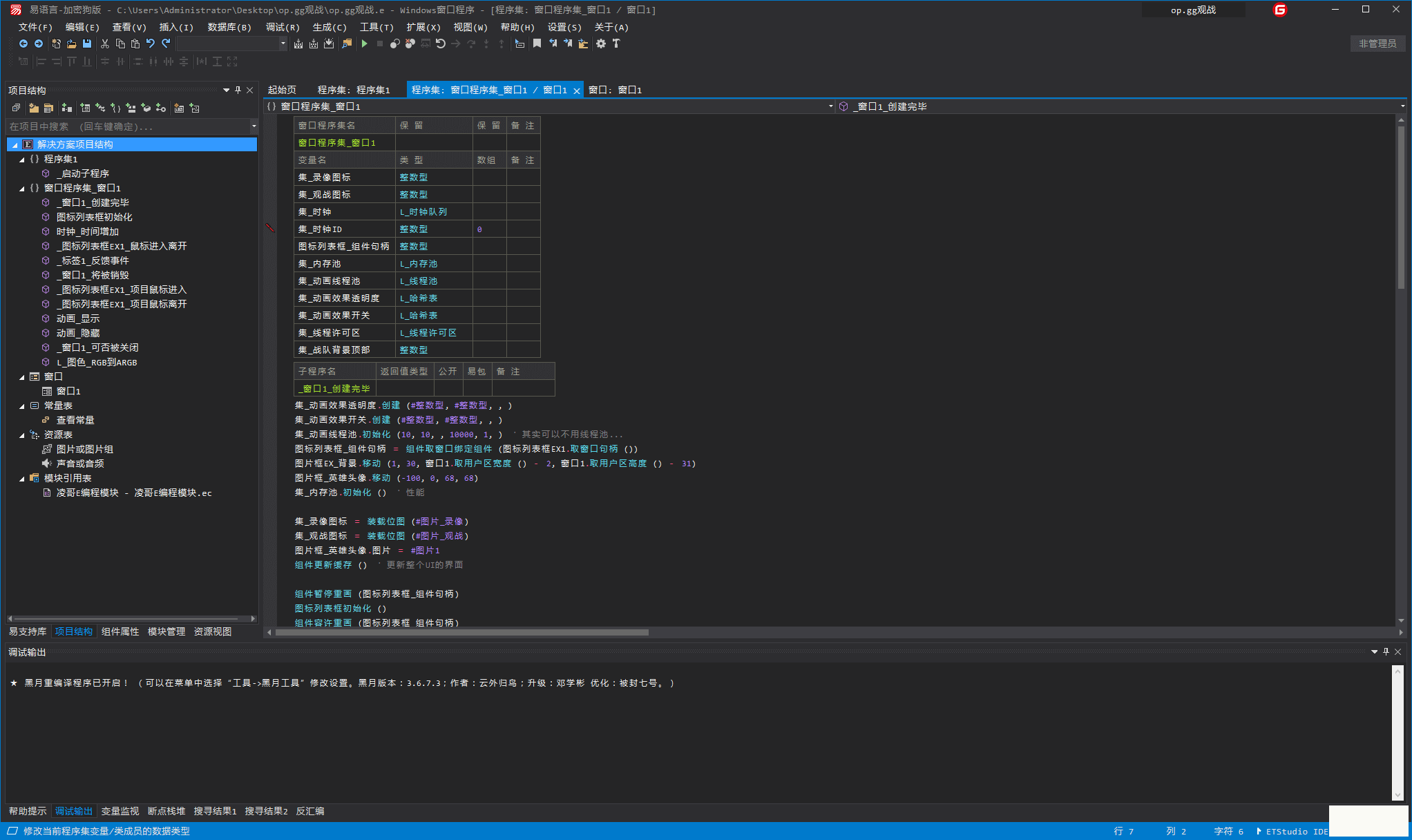Click add window icon in project panel
1412x840 pixels.
tap(85, 108)
